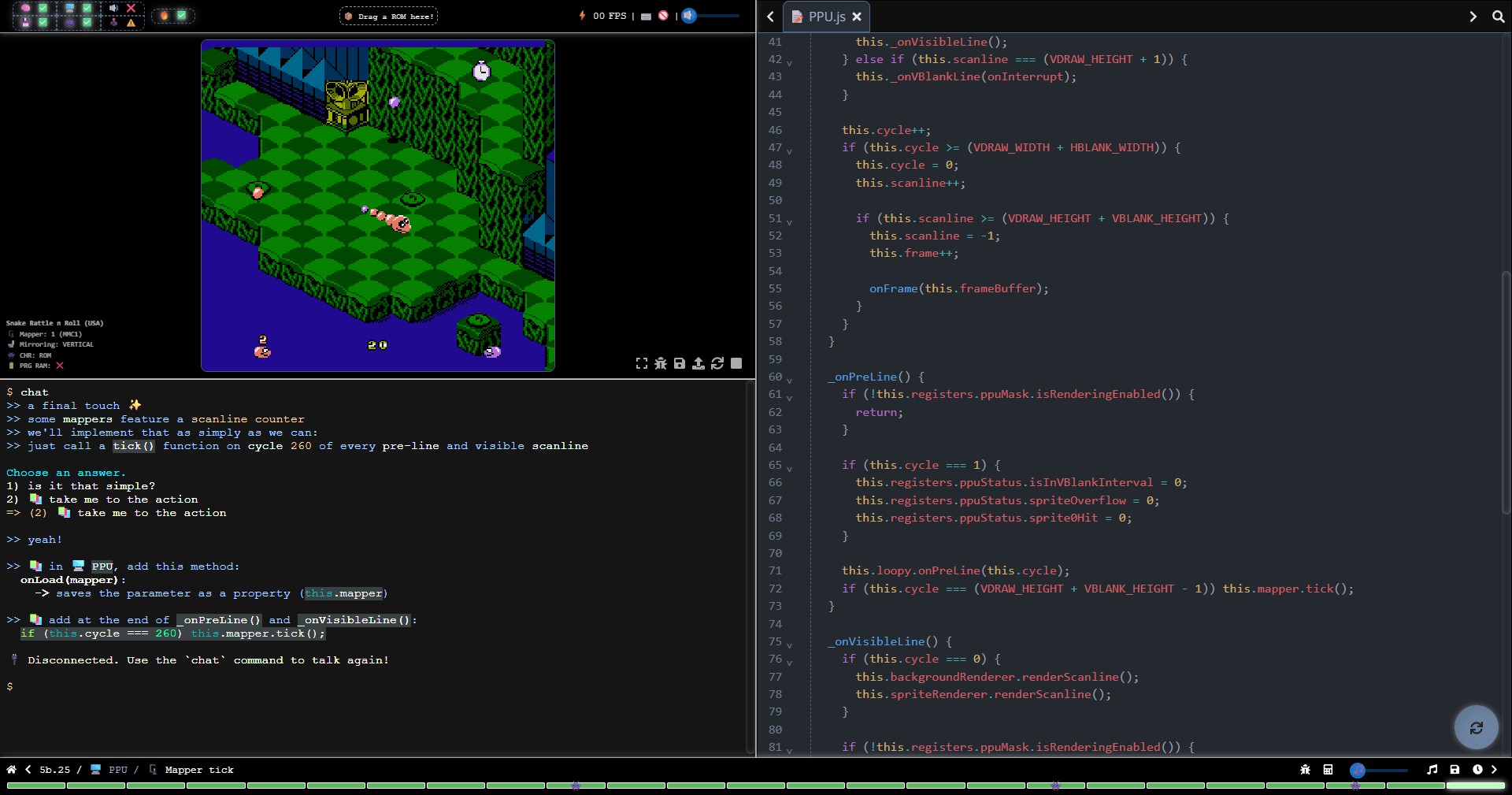This screenshot has width=1512, height=795.
Task: Click the forward chevron in bottom bar
Action: (1494, 770)
